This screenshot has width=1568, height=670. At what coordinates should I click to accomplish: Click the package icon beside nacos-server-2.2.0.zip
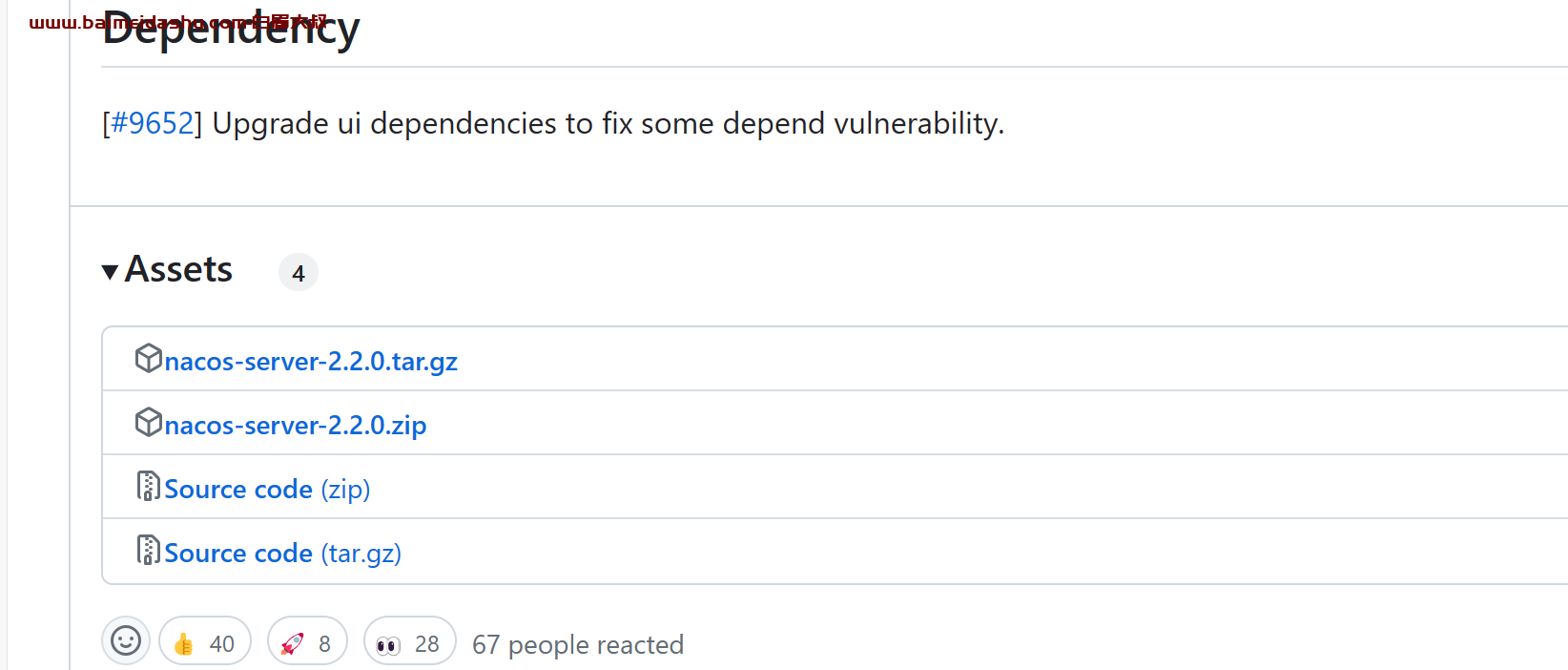coord(148,422)
